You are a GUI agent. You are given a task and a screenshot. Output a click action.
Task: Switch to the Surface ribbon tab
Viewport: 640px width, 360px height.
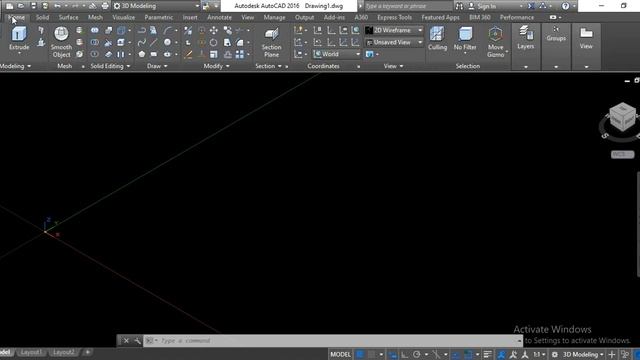coord(68,17)
